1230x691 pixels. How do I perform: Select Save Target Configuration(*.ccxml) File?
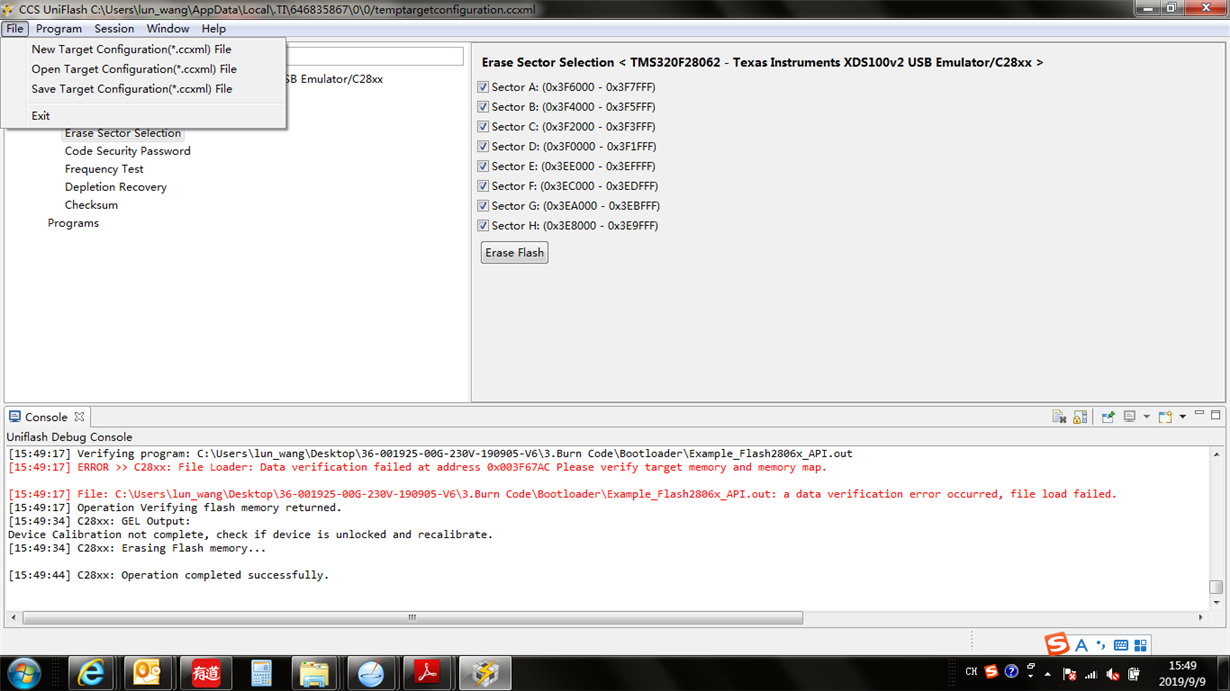click(132, 89)
